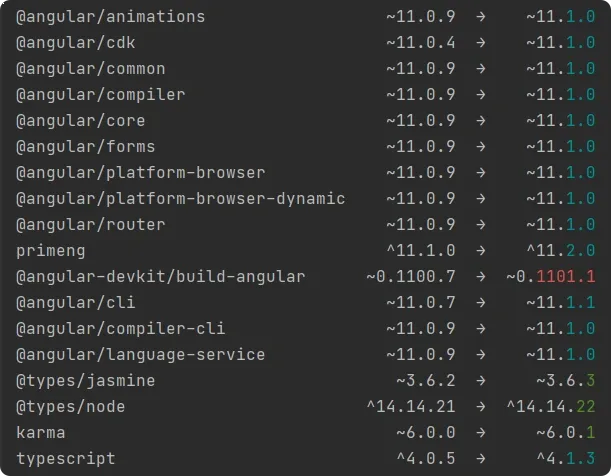Select the new version ~0.1101.1
This screenshot has width=611, height=476.
pos(550,277)
